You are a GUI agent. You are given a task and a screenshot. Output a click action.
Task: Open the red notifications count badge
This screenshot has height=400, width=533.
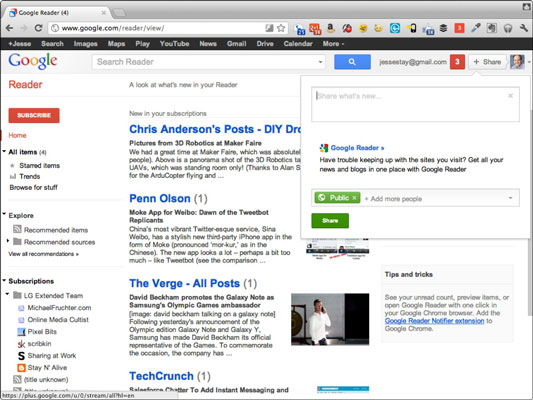click(457, 62)
